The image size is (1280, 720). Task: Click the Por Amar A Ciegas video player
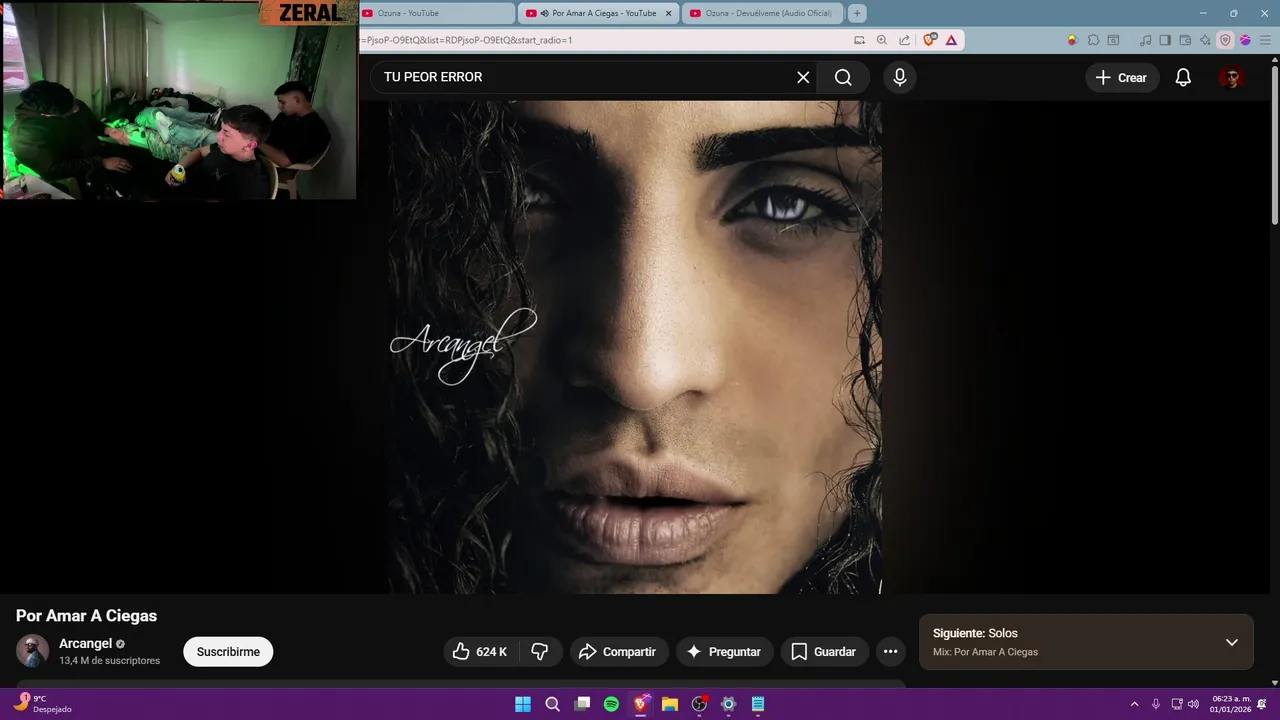pos(635,347)
